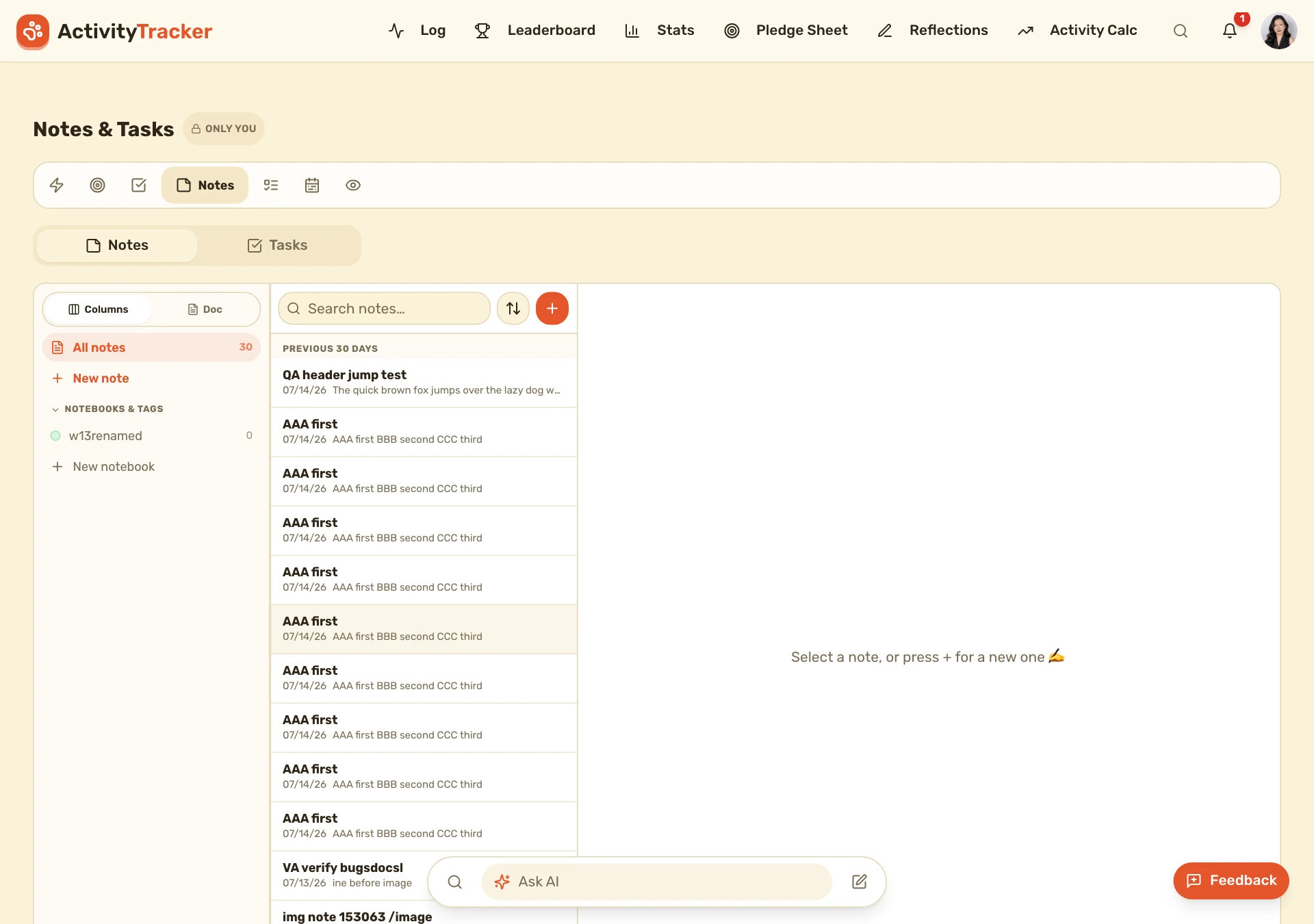Screen dimensions: 1314x924
Task: Click the compose edit icon in Ask AI bar
Action: [860, 882]
